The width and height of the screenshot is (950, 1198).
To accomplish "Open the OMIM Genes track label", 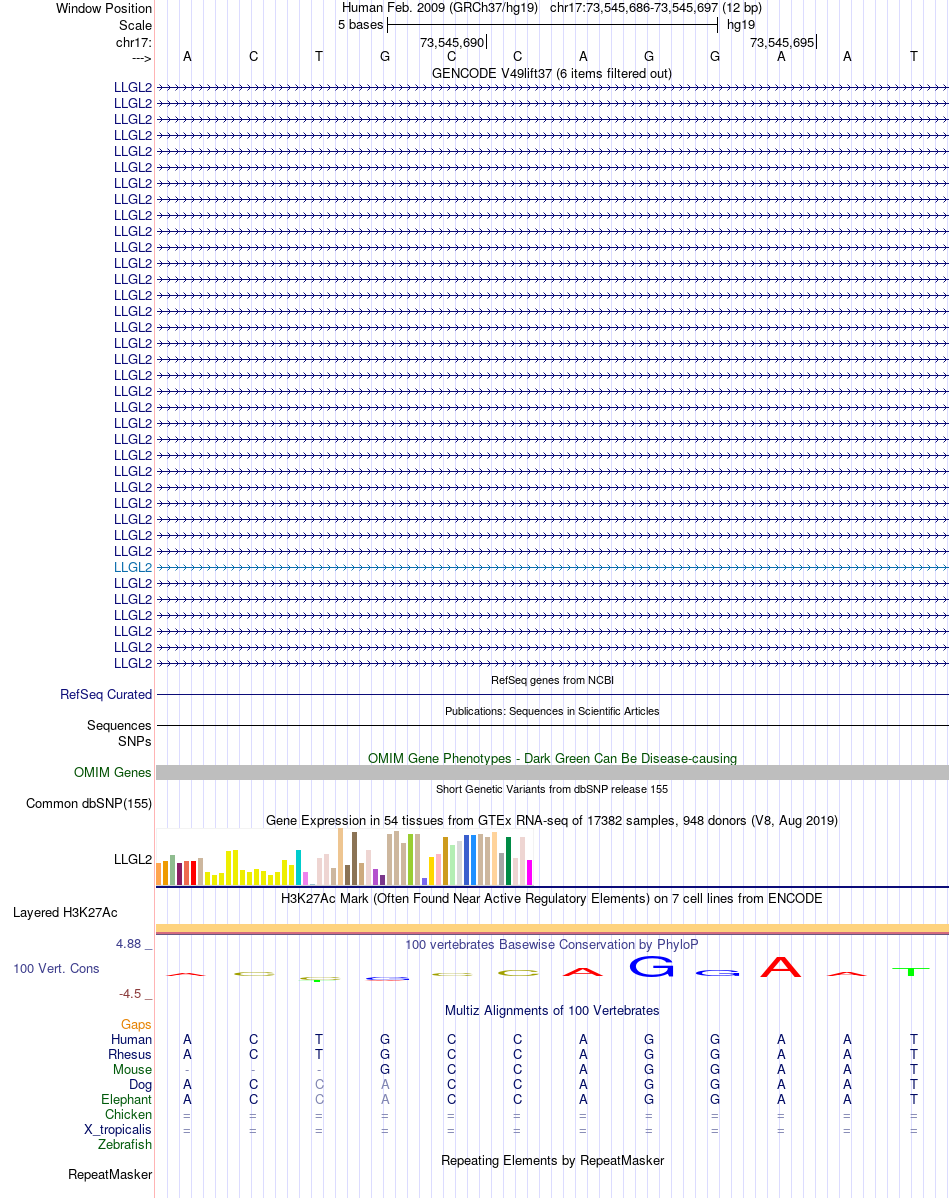I will tap(112, 772).
